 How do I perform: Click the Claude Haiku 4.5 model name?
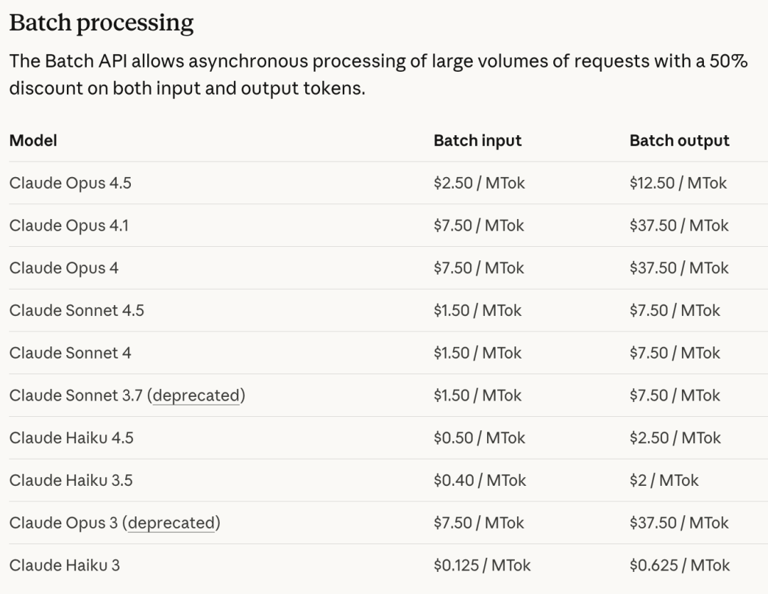click(71, 438)
